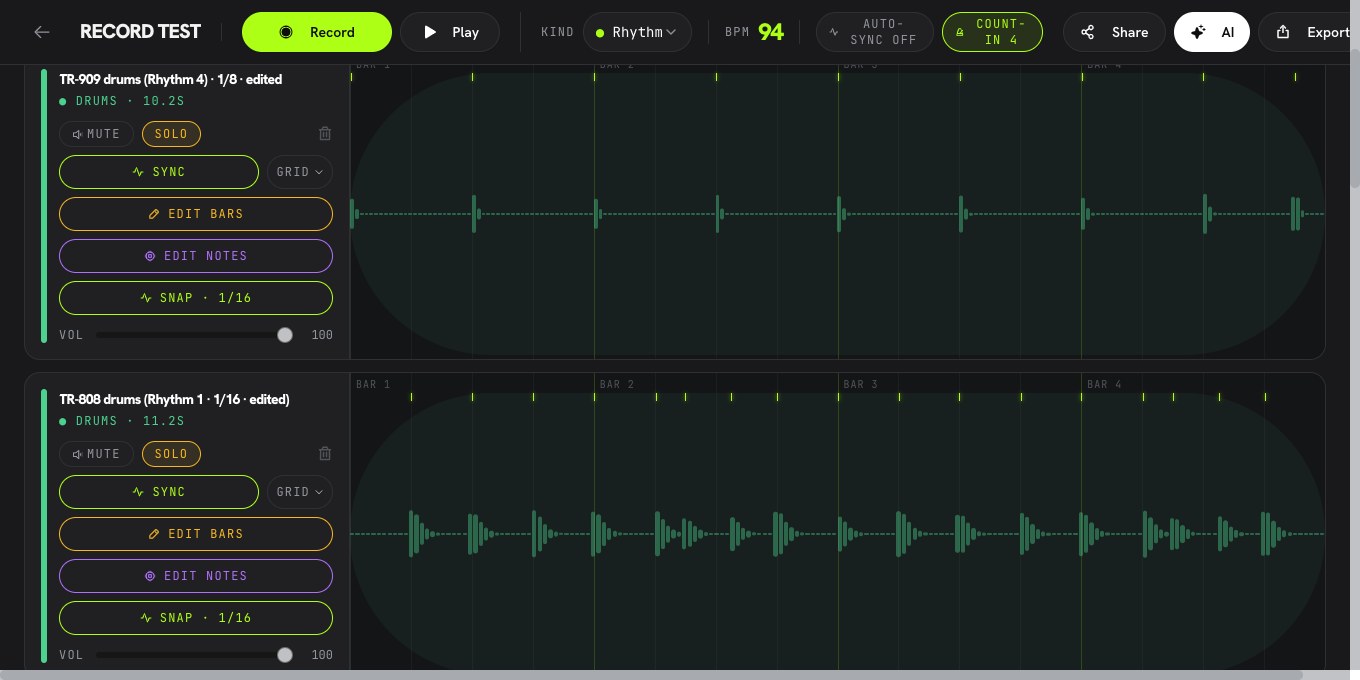Viewport: 1360px width, 680px height.
Task: Open the Share button
Action: coord(1114,32)
